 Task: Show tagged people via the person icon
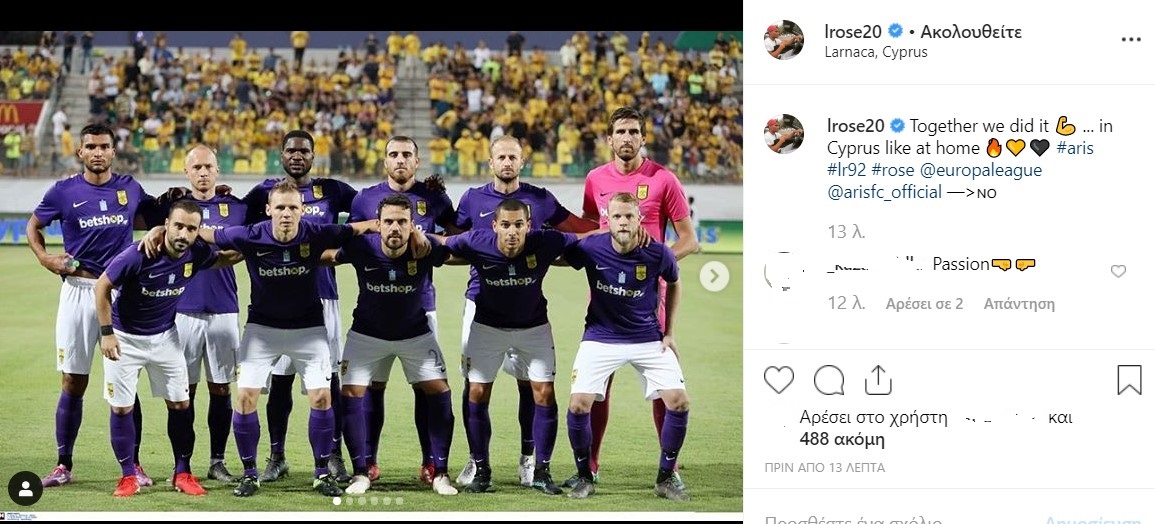pyautogui.click(x=25, y=489)
